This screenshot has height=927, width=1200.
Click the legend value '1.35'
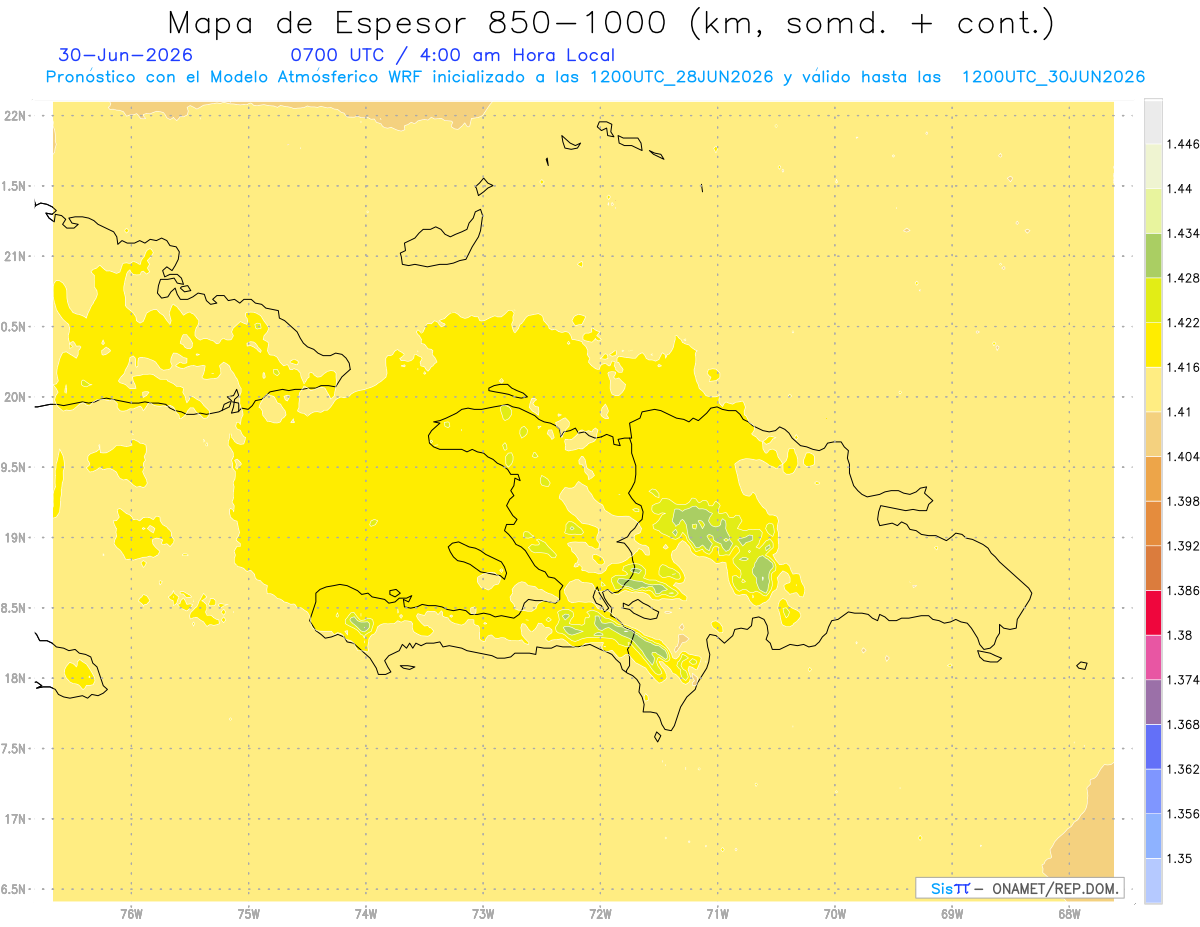pyautogui.click(x=1180, y=858)
